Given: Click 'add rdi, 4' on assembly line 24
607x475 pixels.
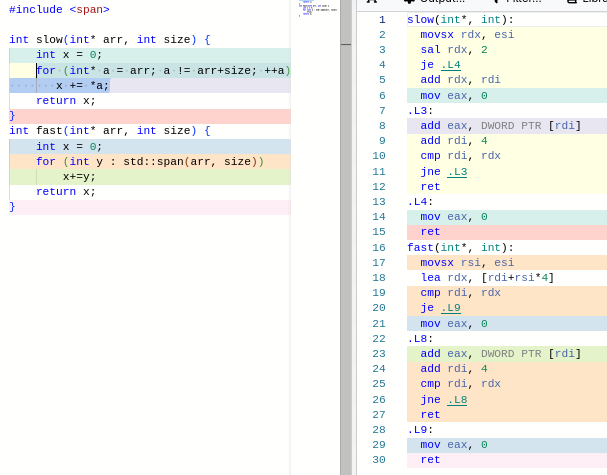Looking at the screenshot, I should pos(454,369).
